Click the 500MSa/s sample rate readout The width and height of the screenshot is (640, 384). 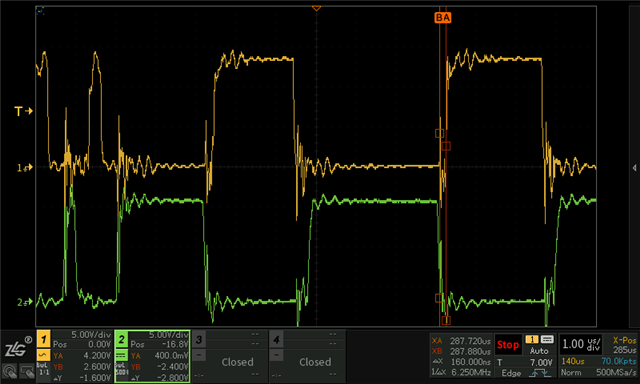(x=616, y=373)
